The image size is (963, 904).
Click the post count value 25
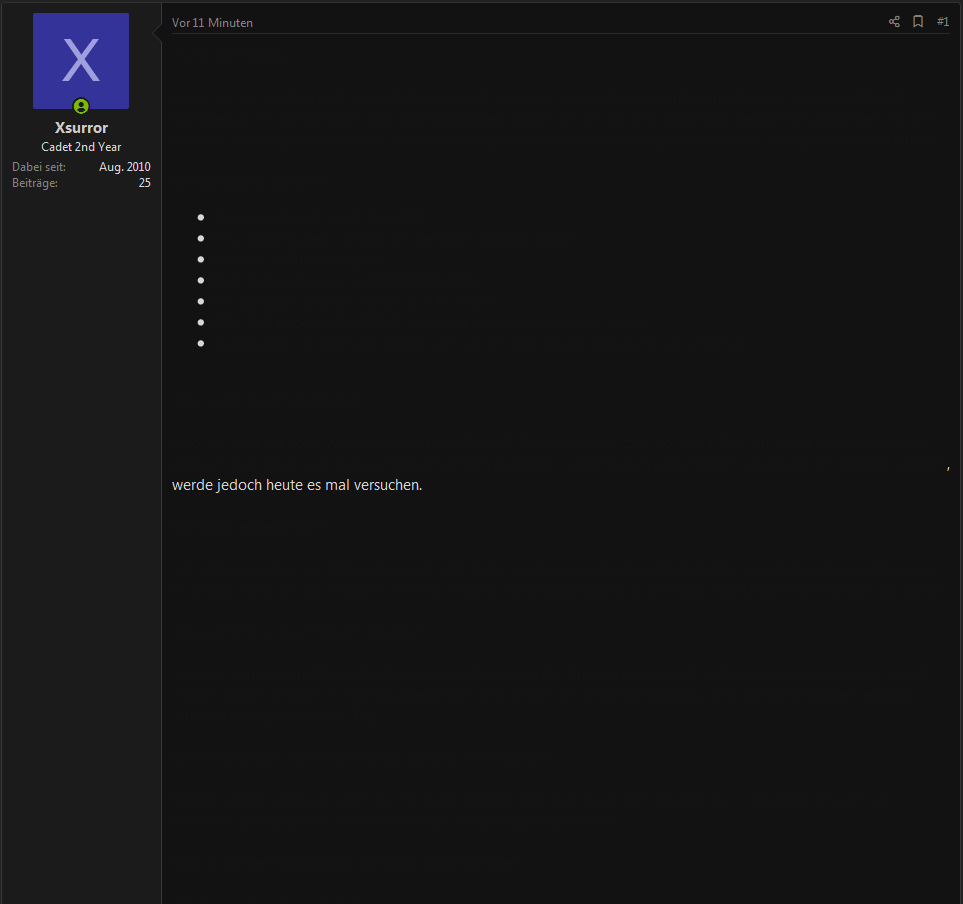(x=144, y=183)
